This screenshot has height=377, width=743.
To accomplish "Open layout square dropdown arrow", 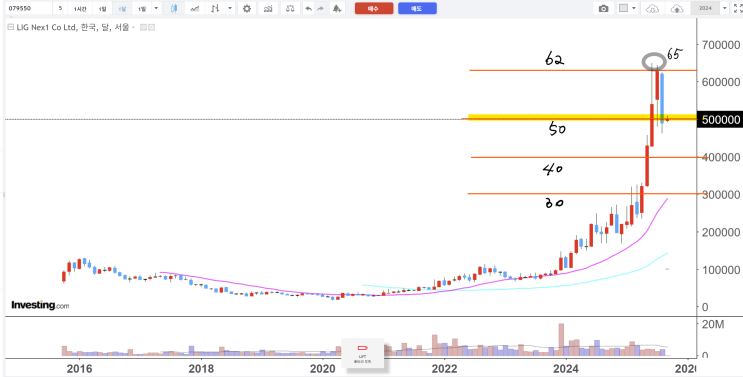I will pyautogui.click(x=634, y=9).
